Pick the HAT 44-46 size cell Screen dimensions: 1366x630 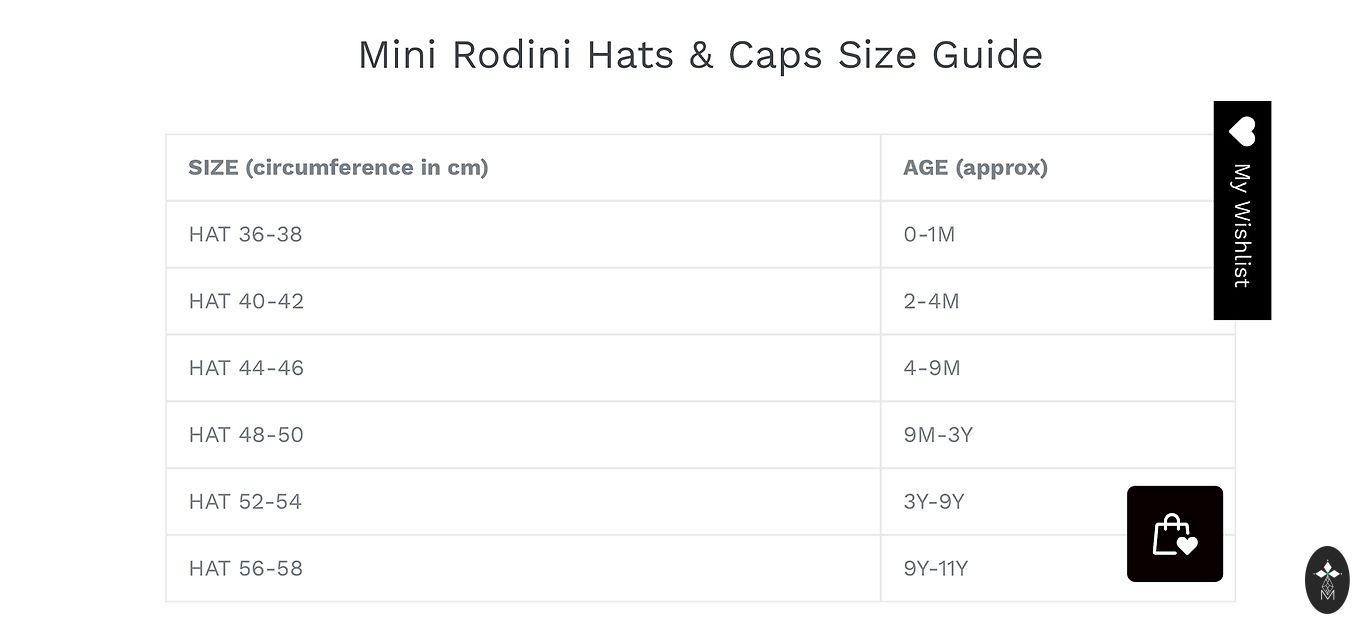(246, 369)
